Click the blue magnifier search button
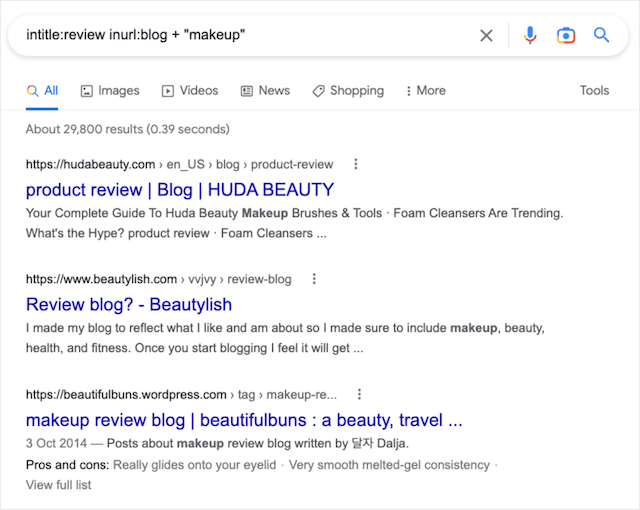 601,36
